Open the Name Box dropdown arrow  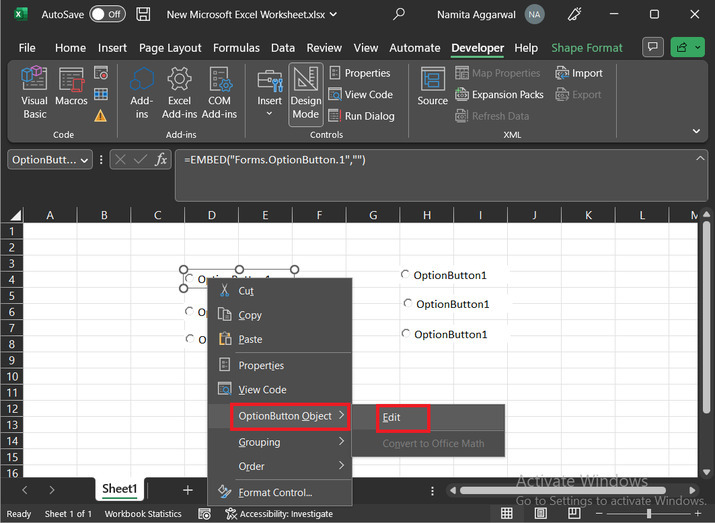pyautogui.click(x=84, y=160)
